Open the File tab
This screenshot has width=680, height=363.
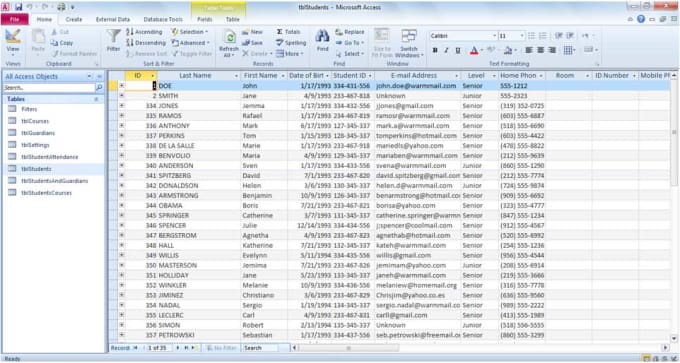[x=14, y=20]
